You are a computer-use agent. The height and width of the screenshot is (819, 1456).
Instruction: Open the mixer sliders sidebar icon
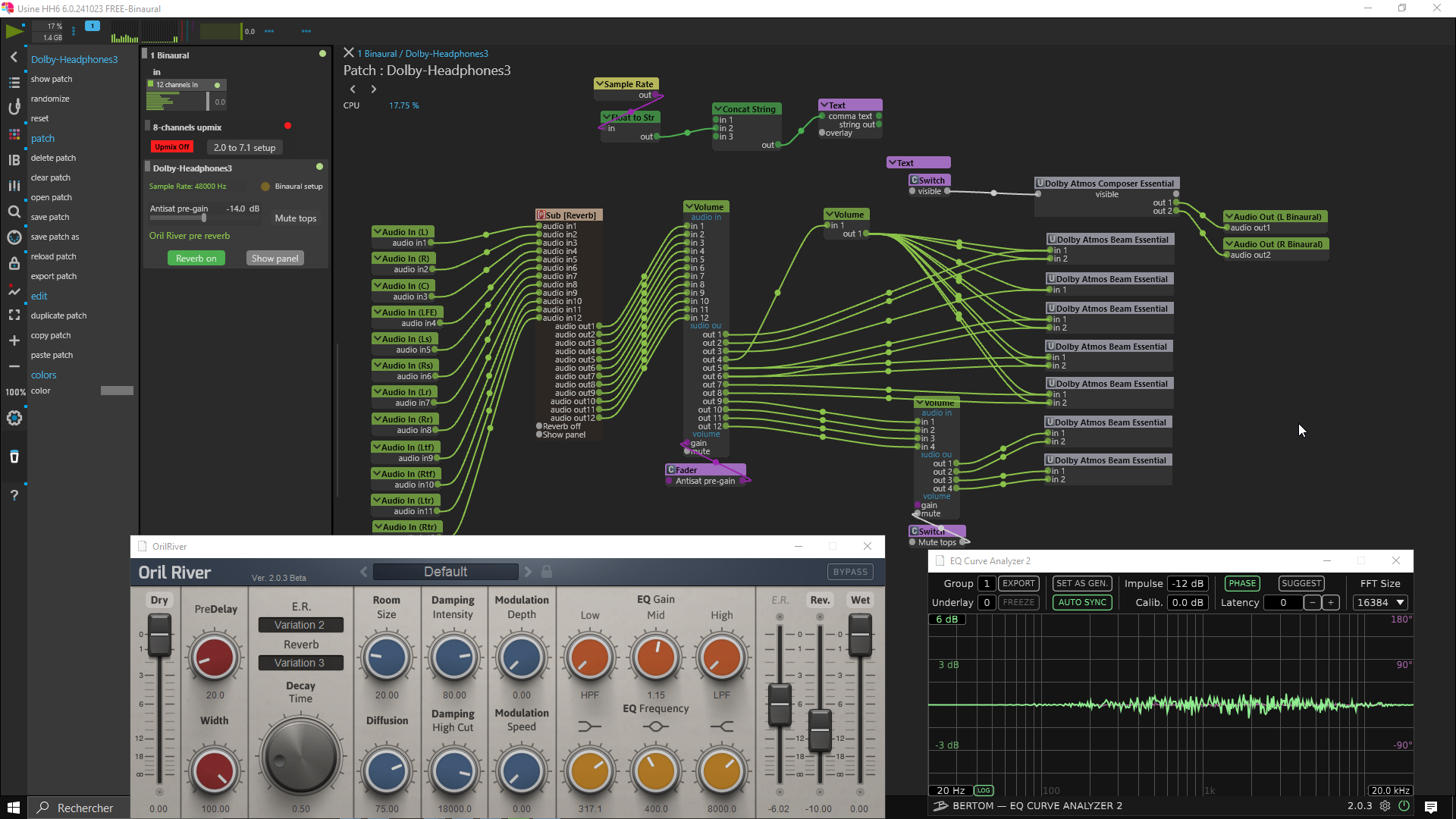(x=14, y=186)
